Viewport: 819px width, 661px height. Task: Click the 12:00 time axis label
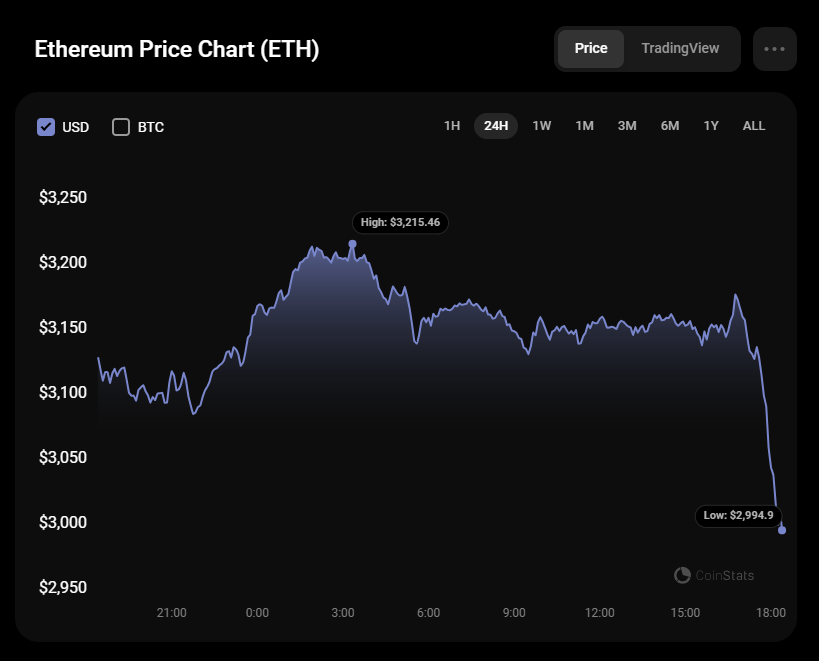(x=600, y=612)
